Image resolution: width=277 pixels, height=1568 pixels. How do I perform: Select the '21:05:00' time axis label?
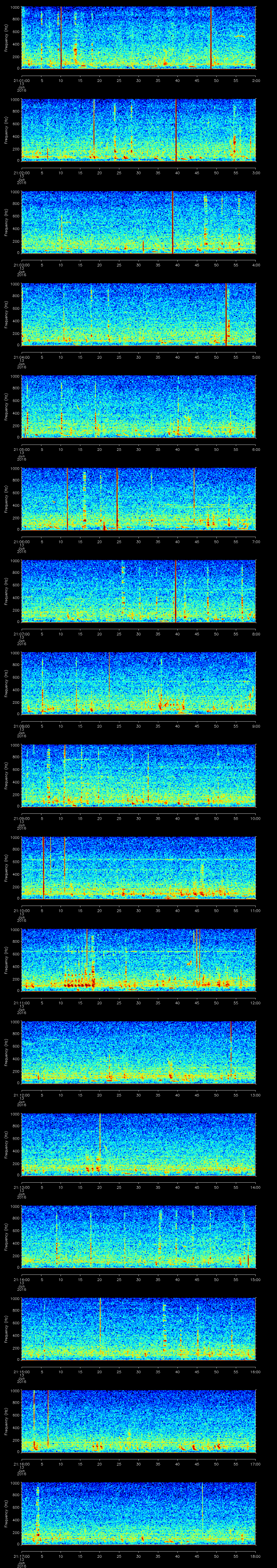point(21,449)
